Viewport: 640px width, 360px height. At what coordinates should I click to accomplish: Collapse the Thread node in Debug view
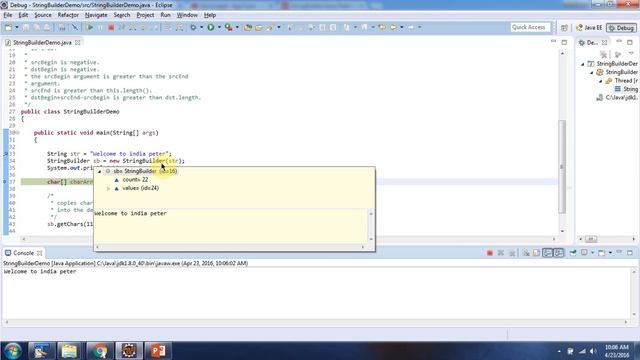click(600, 81)
